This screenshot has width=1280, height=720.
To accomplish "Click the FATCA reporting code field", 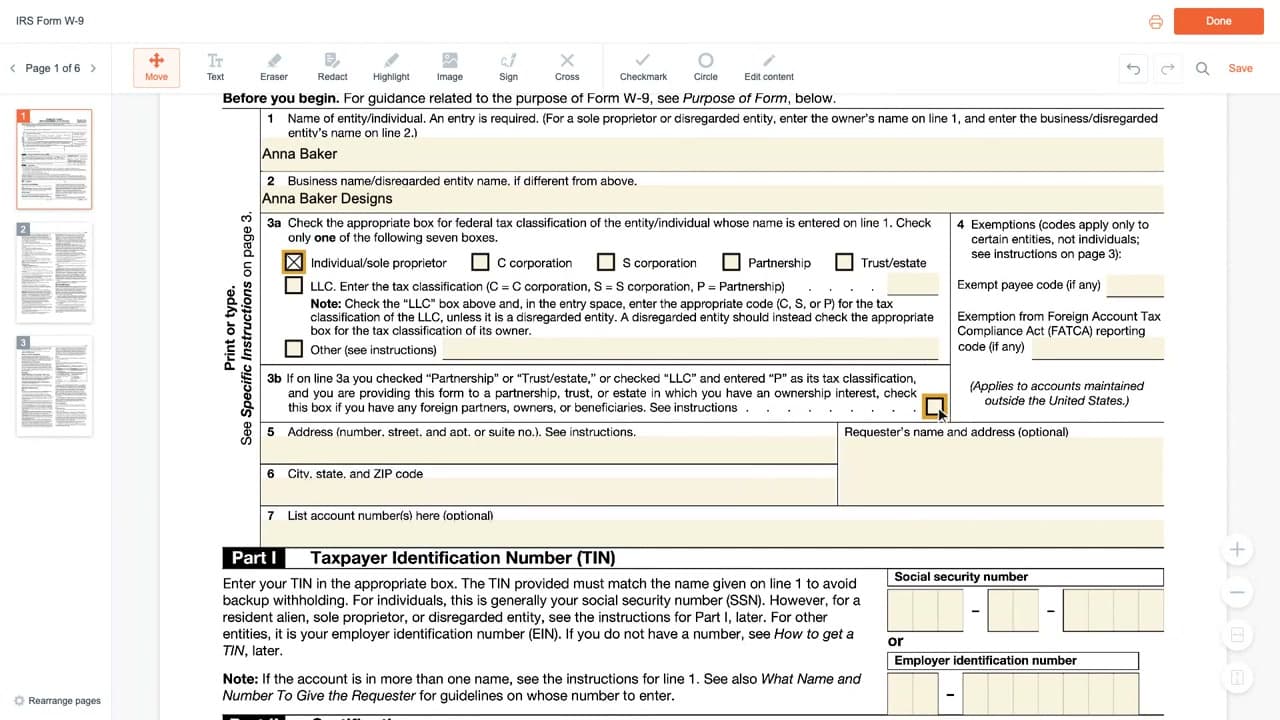I will 1097,347.
